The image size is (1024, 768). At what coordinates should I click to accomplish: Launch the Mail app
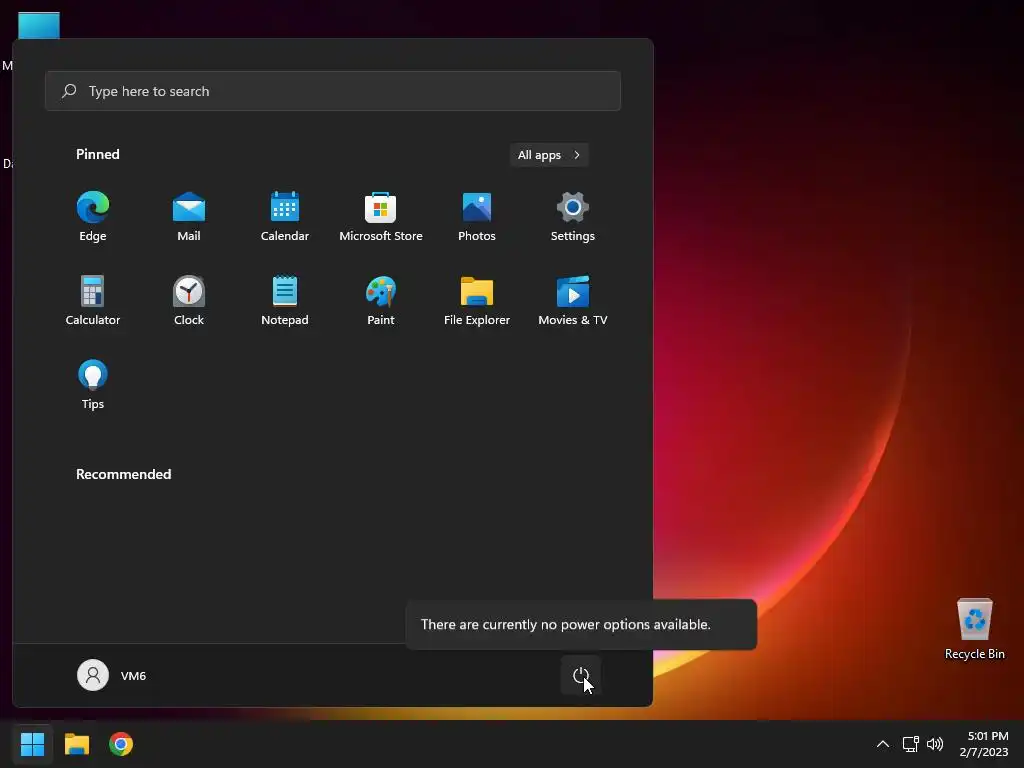[x=189, y=217]
